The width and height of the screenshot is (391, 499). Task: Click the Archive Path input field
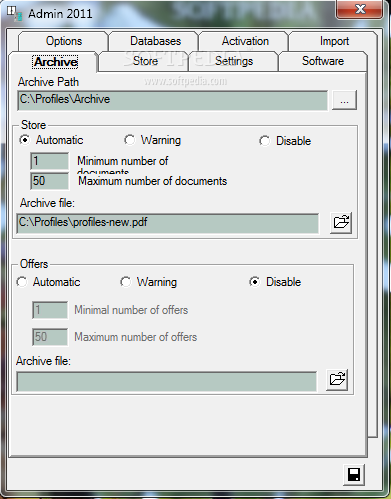pyautogui.click(x=172, y=100)
